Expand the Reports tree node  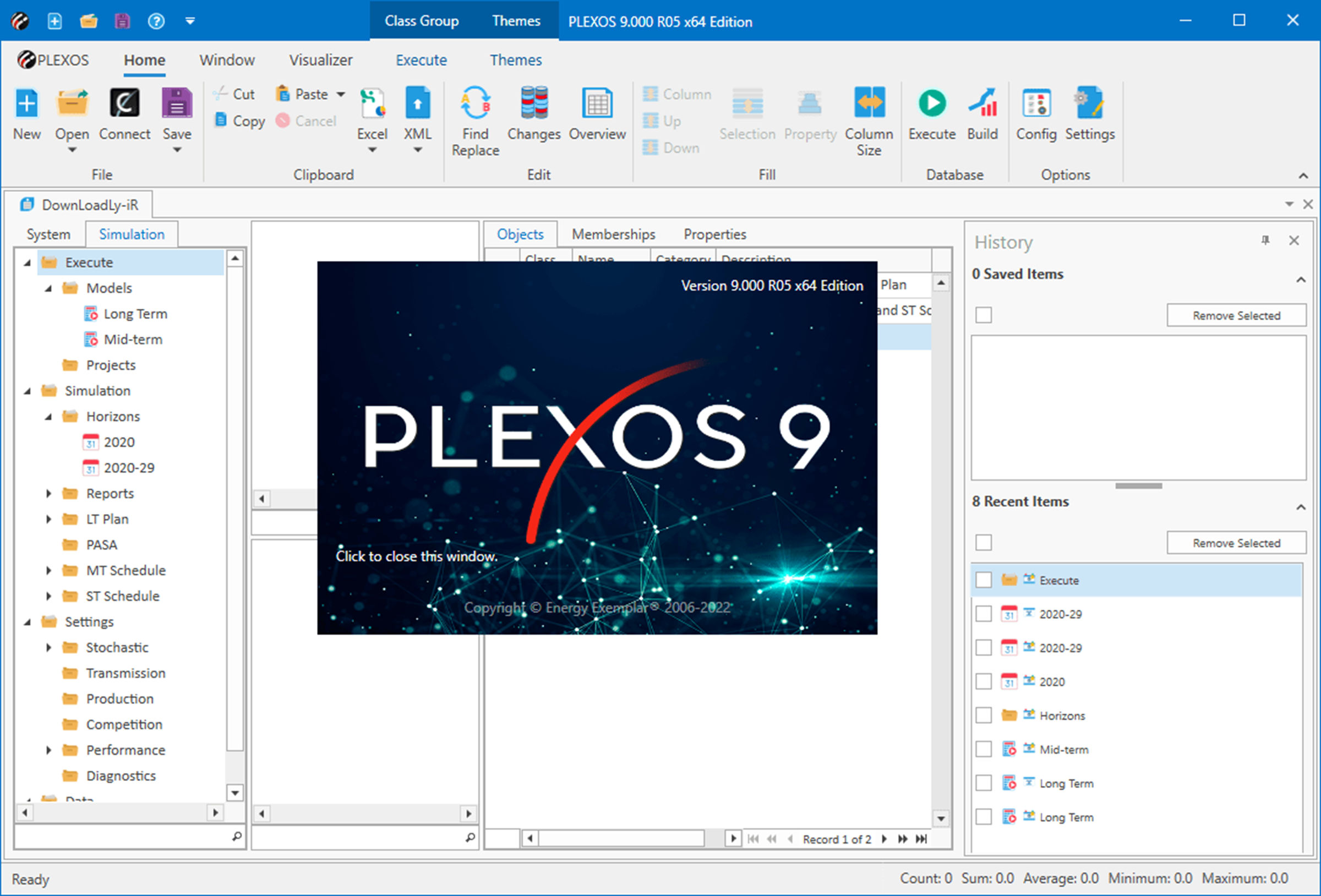48,493
